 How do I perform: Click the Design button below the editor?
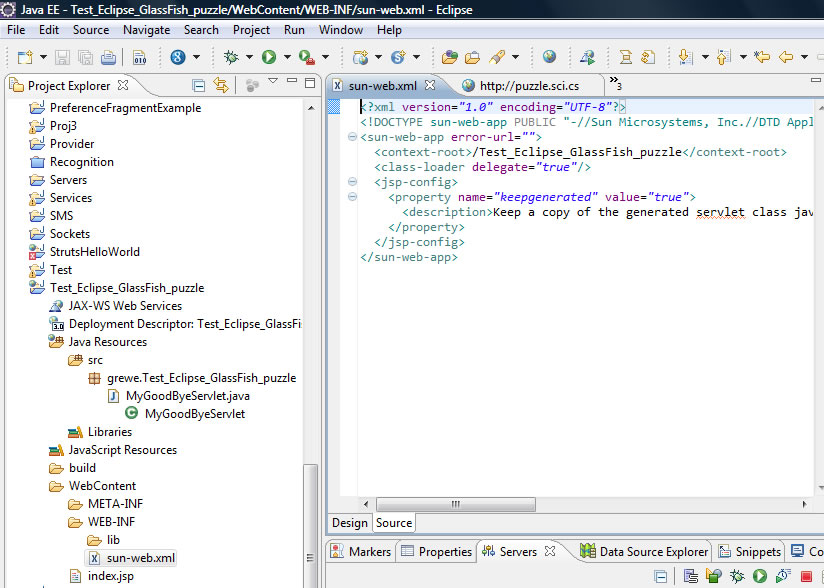(x=349, y=522)
